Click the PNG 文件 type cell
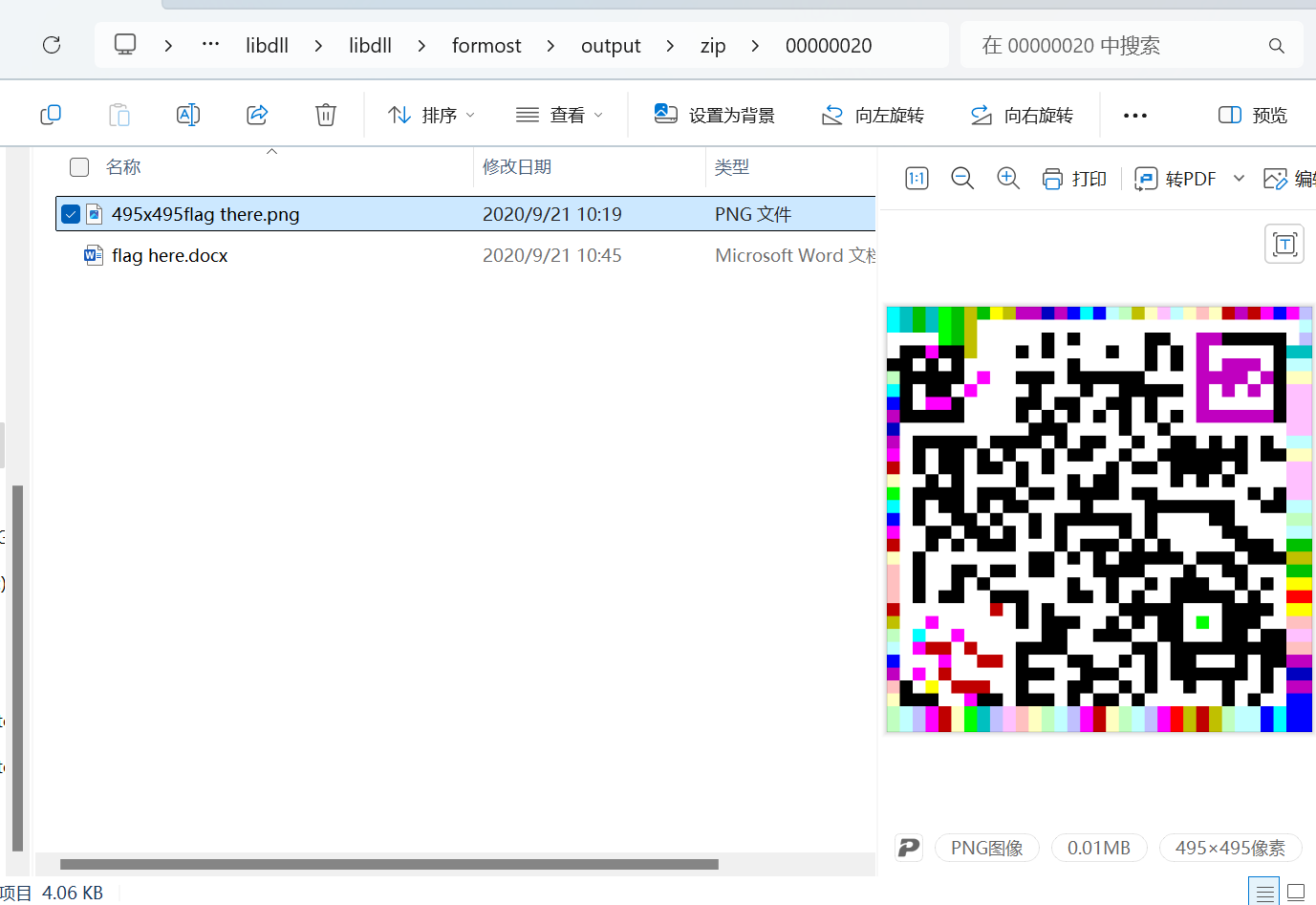This screenshot has height=905, width=1316. (753, 214)
